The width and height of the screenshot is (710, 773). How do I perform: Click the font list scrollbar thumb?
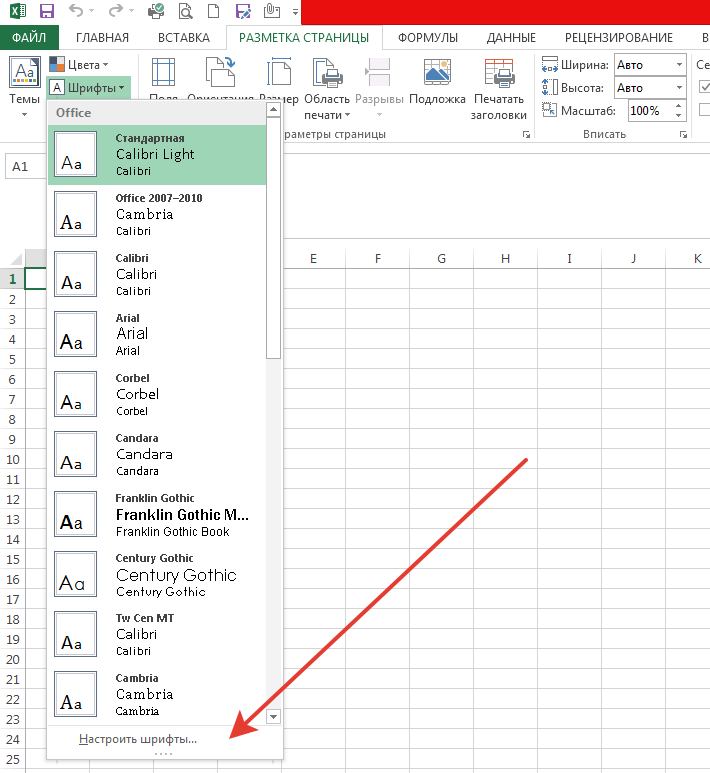[x=273, y=238]
